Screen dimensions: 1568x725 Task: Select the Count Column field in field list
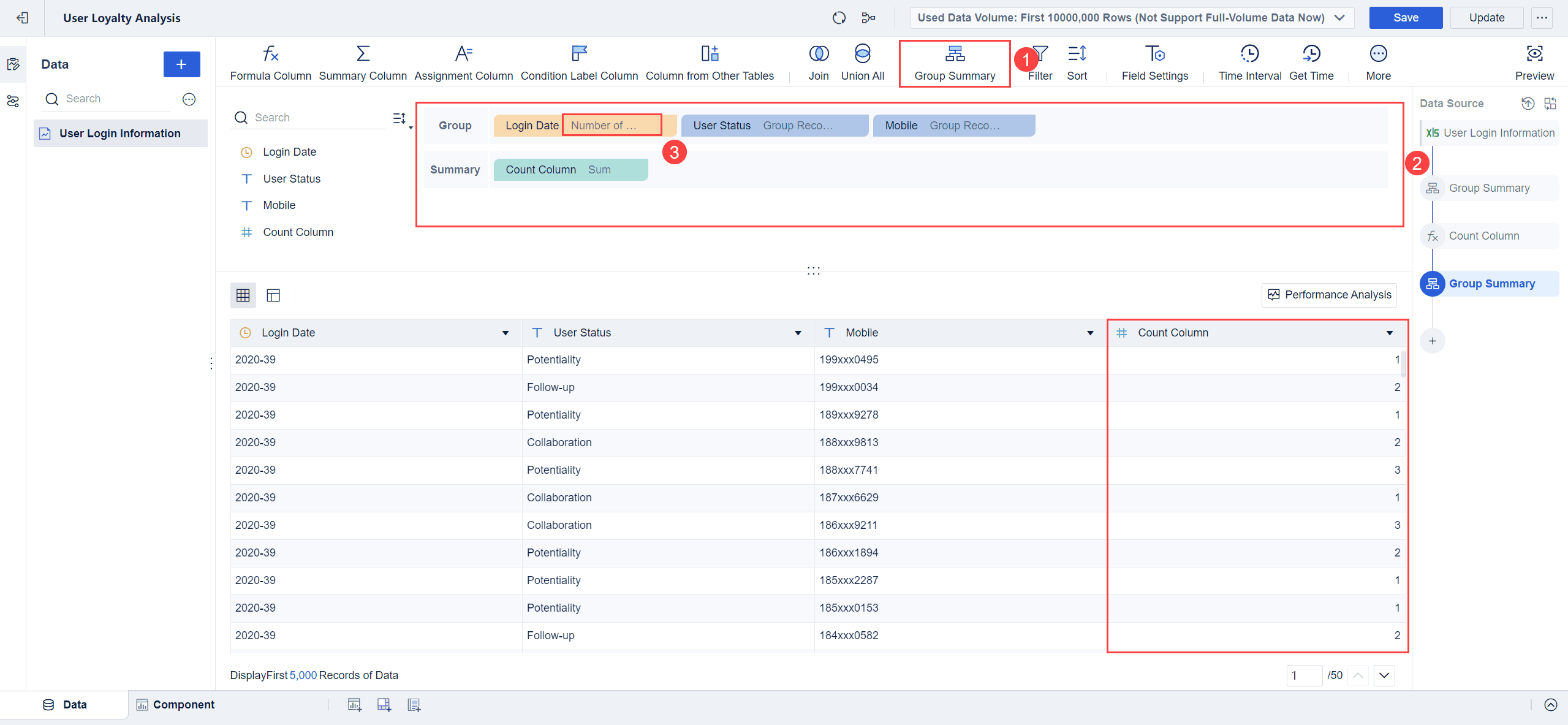click(x=298, y=232)
